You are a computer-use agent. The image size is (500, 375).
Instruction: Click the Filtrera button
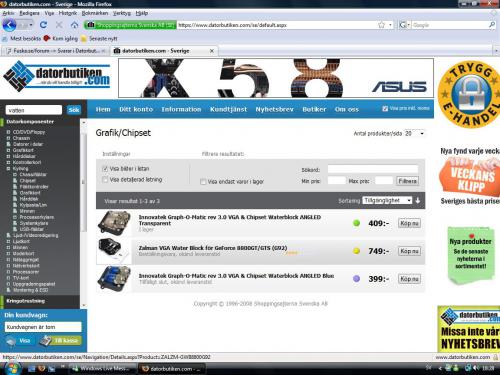(x=408, y=181)
